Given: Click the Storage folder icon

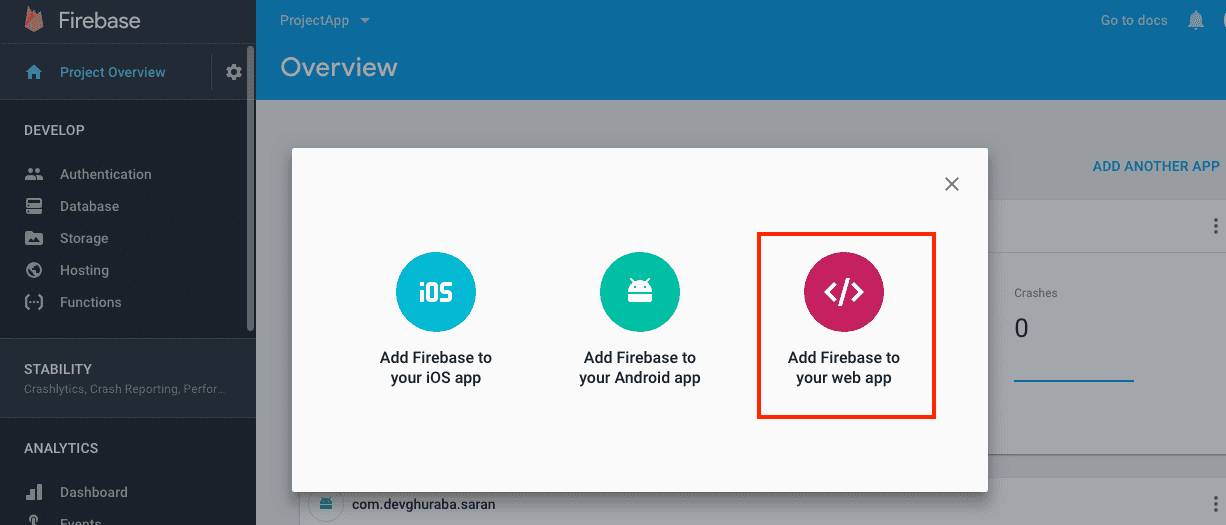Looking at the screenshot, I should click(35, 238).
